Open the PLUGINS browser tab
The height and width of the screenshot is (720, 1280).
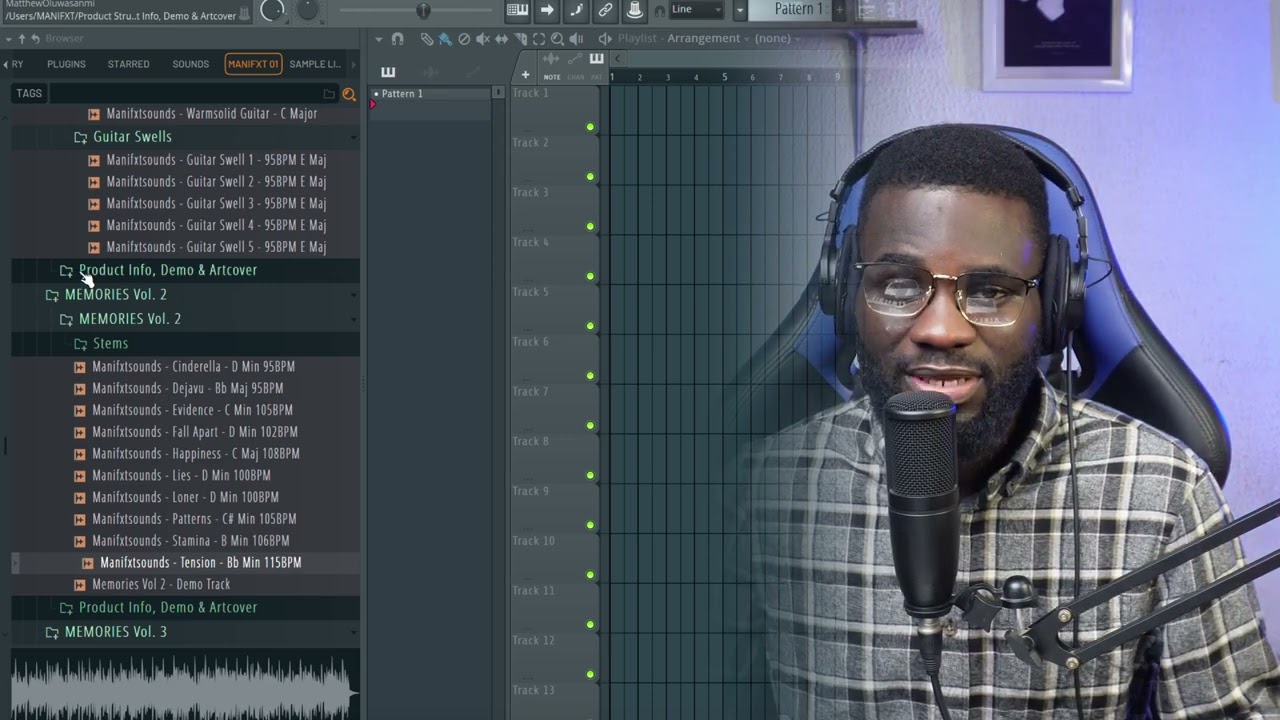[x=66, y=64]
